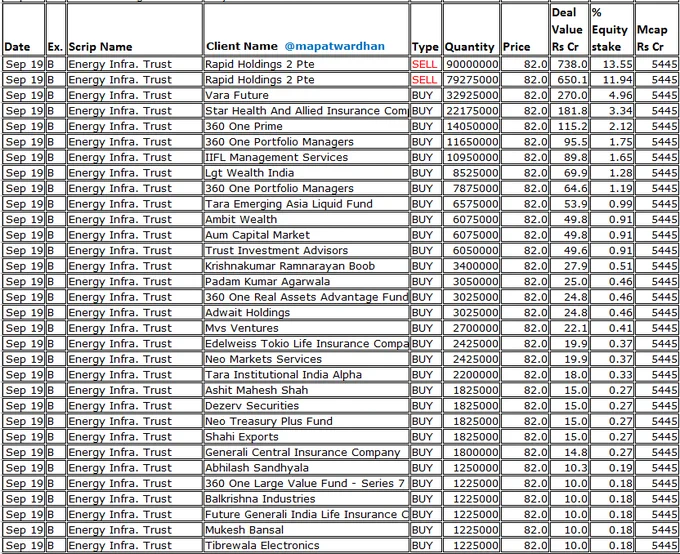
Task: Select client cell Tara Emerging Asia Liquid Fund
Action: tap(306, 204)
